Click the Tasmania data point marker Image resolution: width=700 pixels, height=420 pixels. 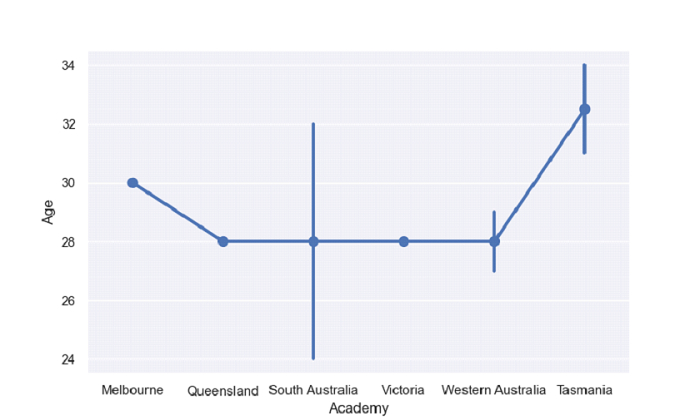(585, 109)
